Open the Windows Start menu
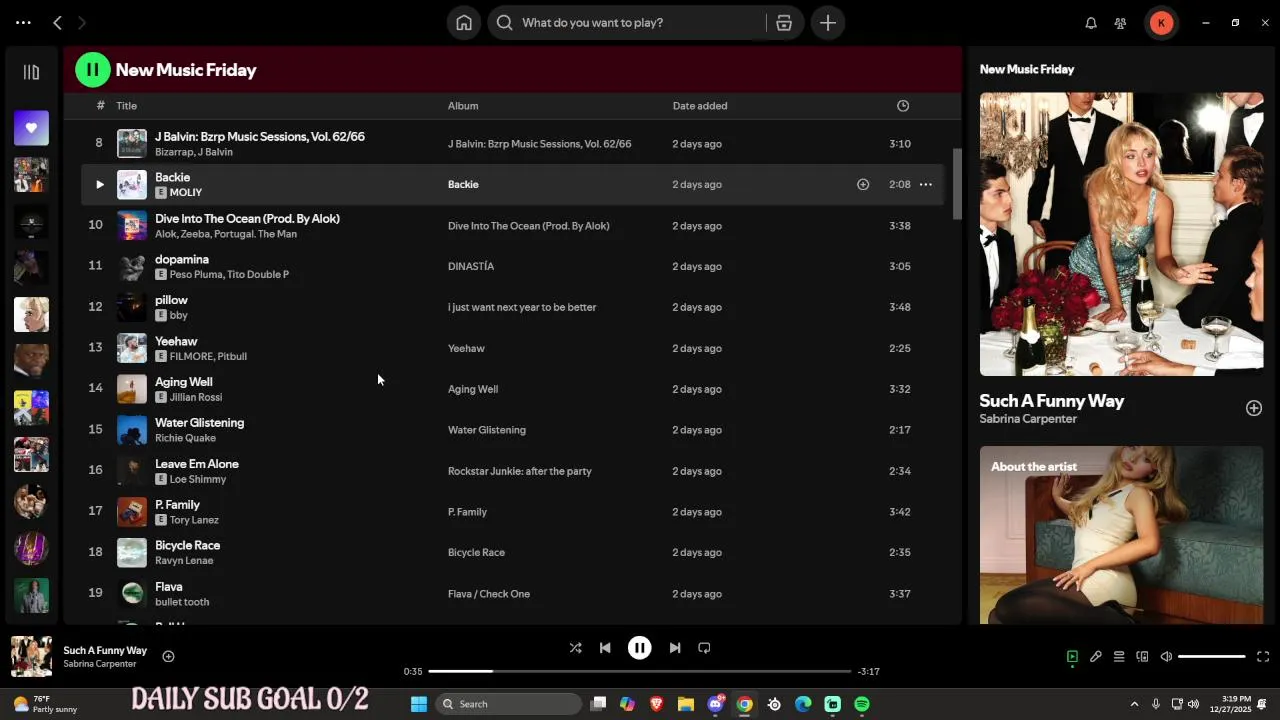This screenshot has height=720, width=1280. coord(419,704)
